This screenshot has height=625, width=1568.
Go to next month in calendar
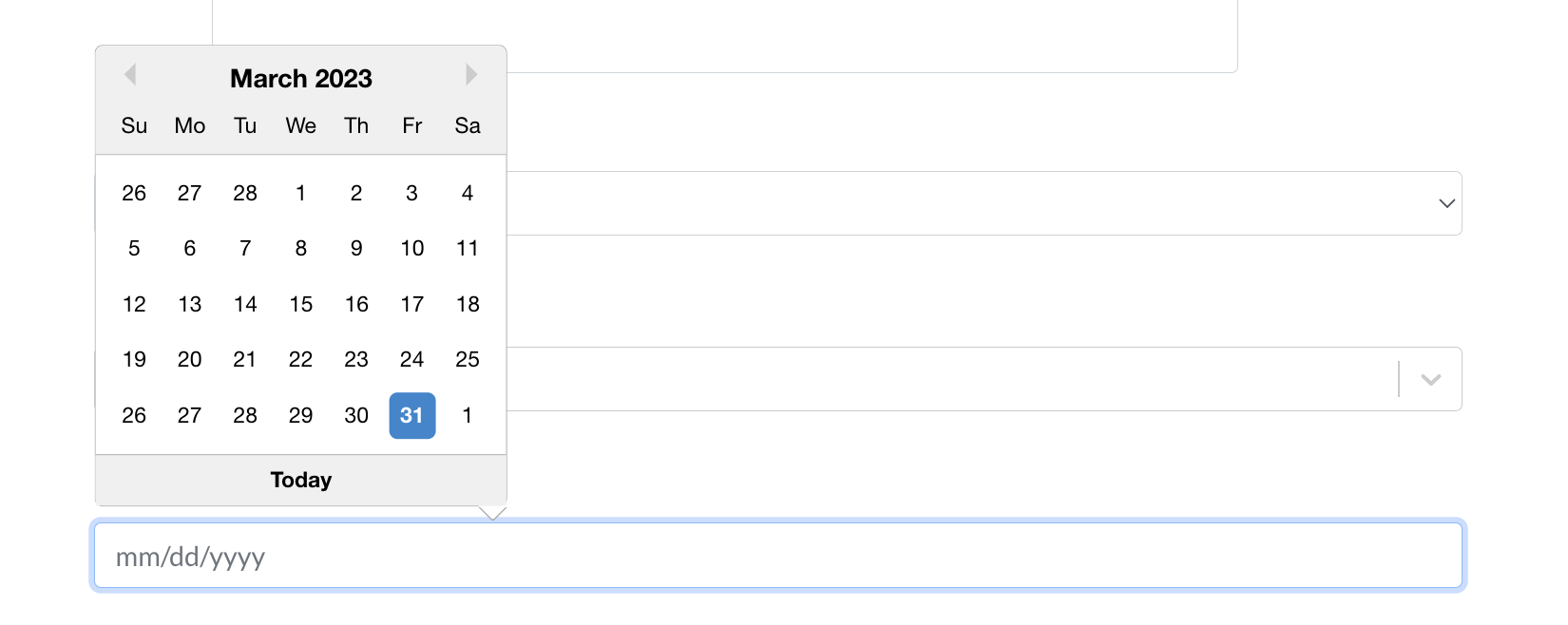[x=471, y=74]
